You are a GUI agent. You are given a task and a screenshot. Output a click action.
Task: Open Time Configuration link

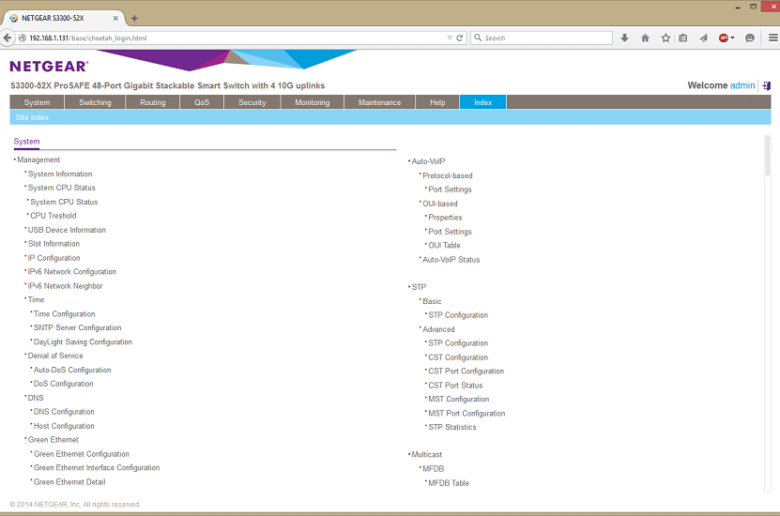coord(64,314)
